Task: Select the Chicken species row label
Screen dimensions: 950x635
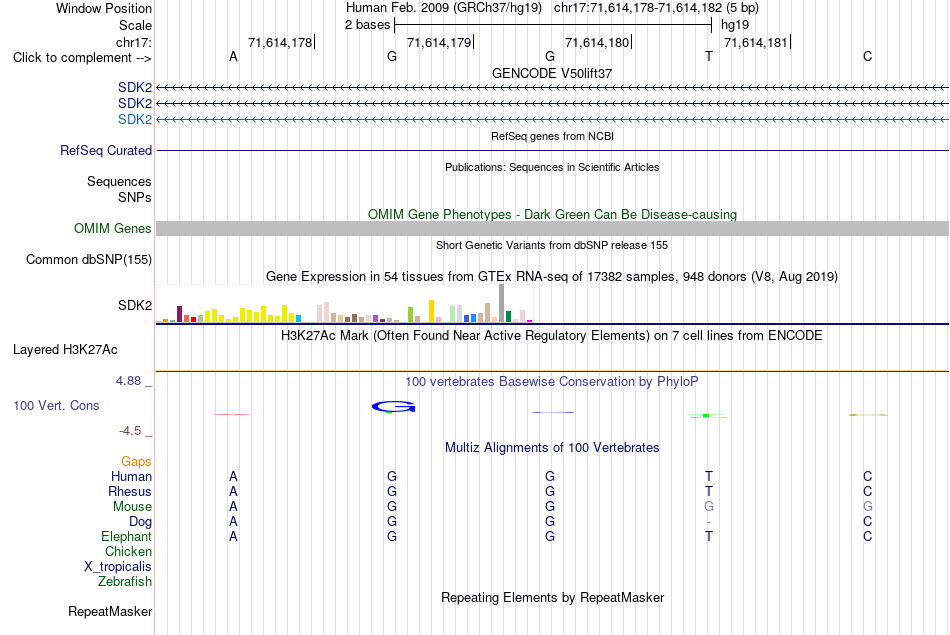Action: 128,551
